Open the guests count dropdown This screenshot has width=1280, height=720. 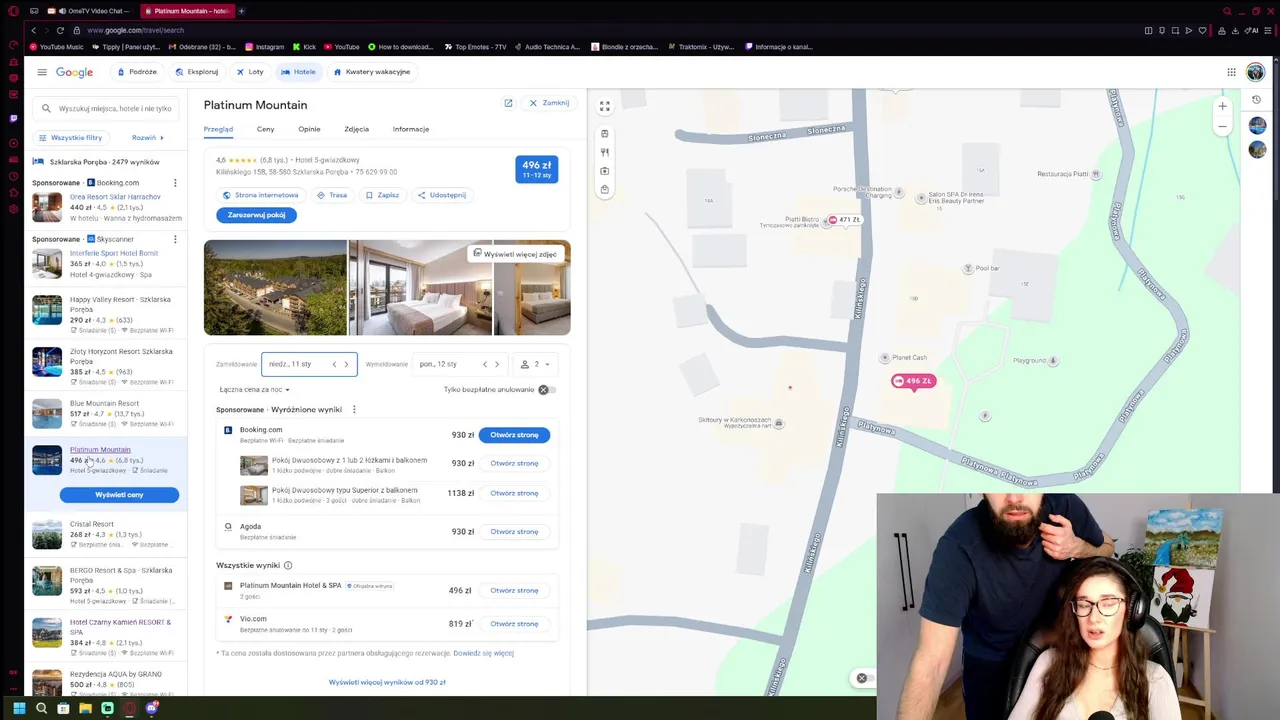pyautogui.click(x=535, y=364)
